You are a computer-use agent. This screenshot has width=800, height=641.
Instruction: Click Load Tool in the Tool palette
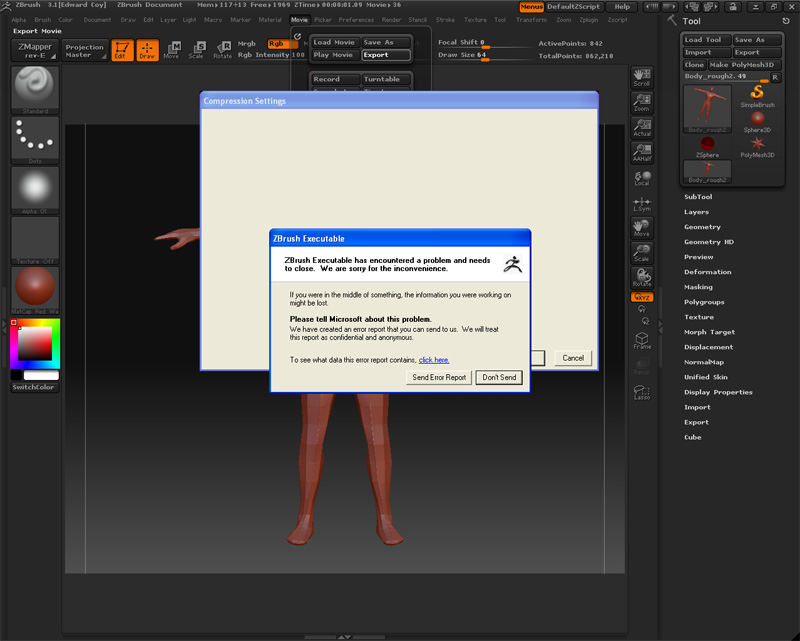coord(706,40)
